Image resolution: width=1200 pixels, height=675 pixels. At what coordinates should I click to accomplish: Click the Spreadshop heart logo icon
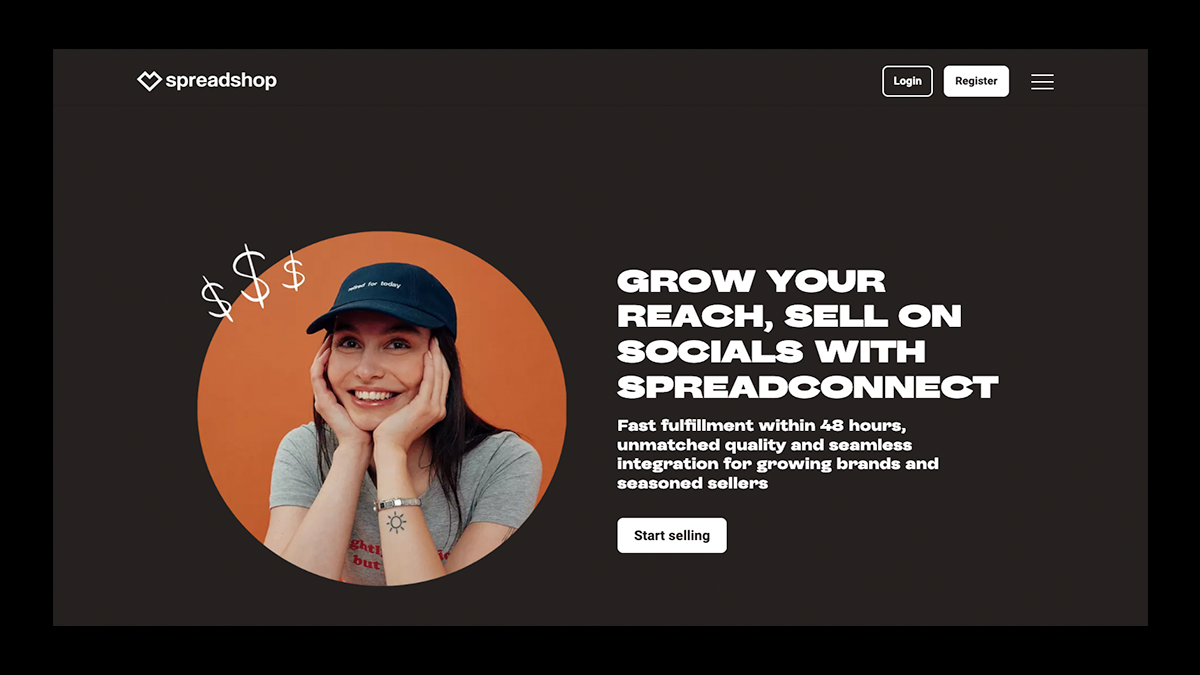coord(149,81)
